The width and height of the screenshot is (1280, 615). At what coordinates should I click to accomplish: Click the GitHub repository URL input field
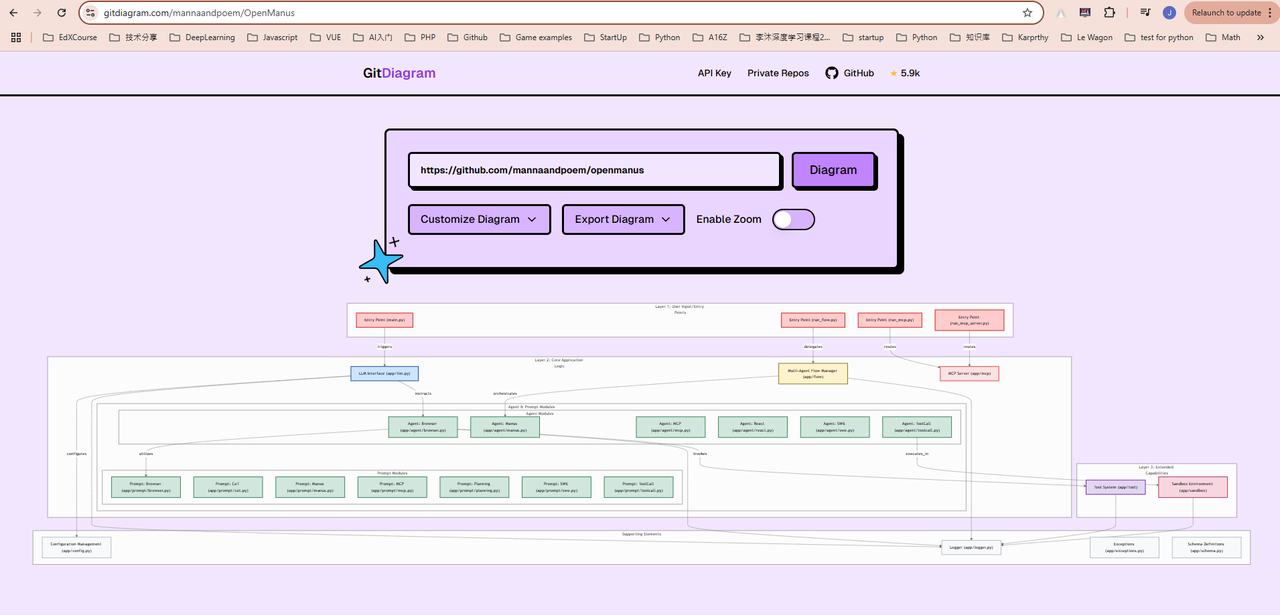[594, 170]
